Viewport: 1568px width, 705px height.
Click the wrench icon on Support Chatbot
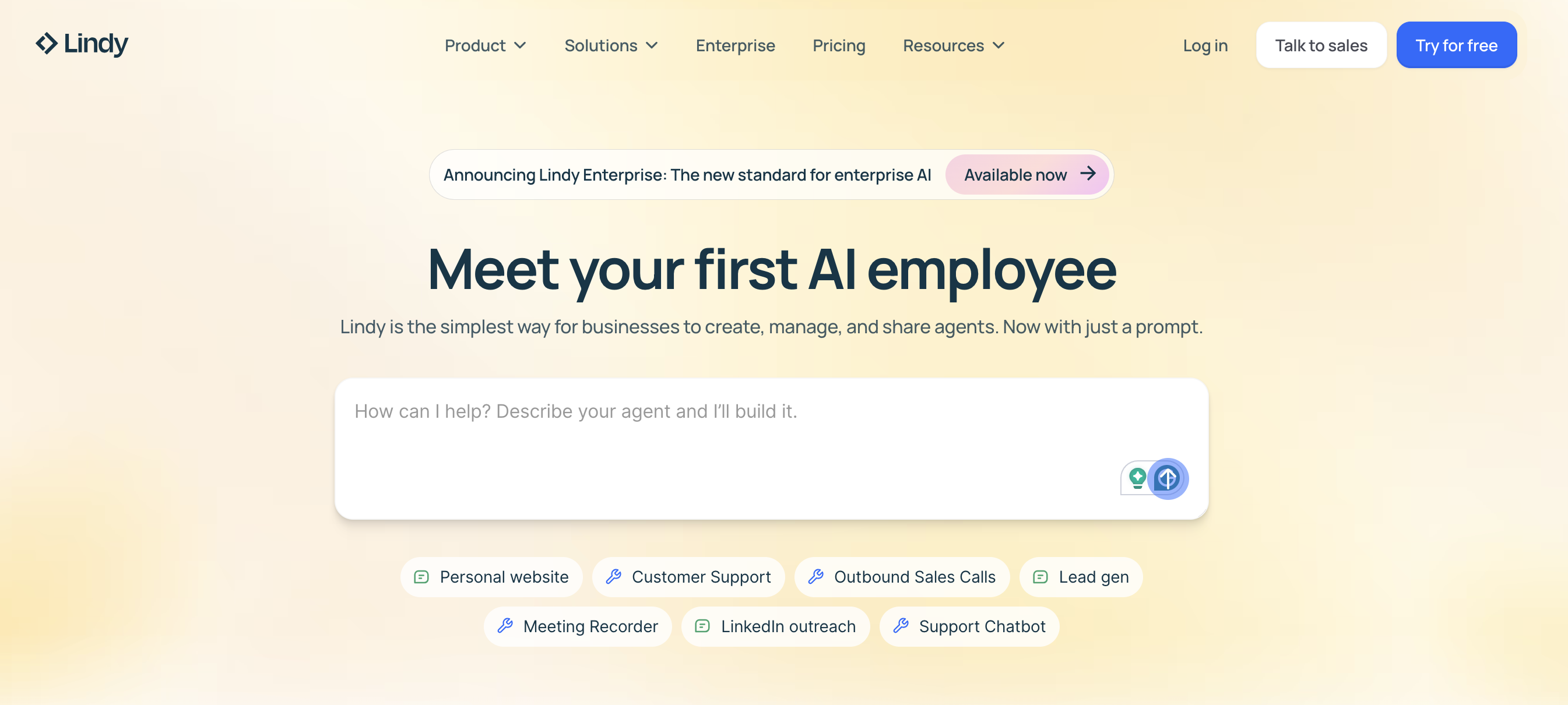[x=901, y=625]
